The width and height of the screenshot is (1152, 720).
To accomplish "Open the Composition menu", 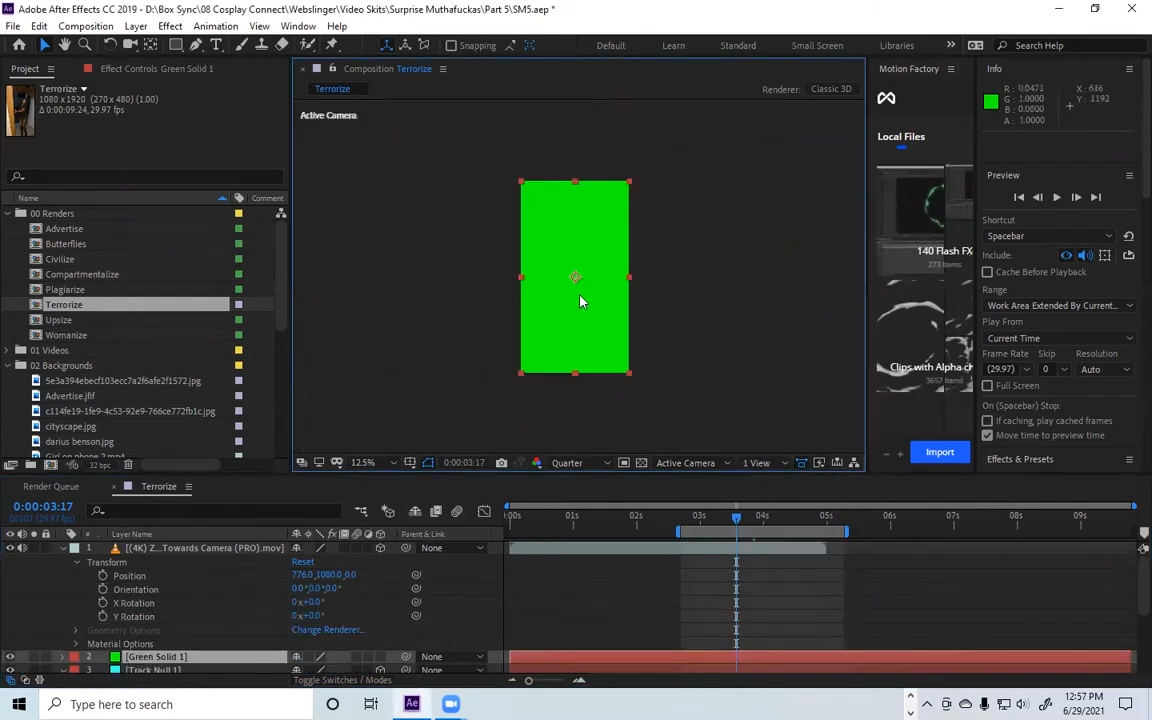I will pos(85,26).
